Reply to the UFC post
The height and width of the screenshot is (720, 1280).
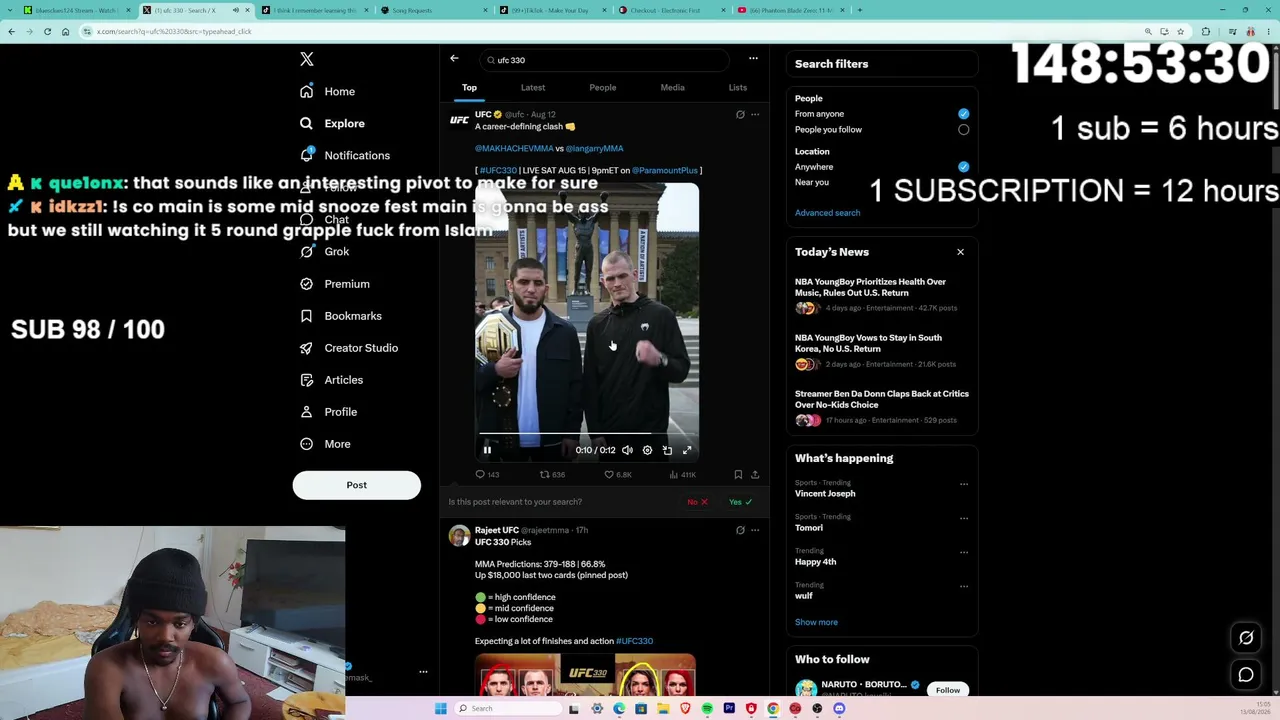pos(487,475)
